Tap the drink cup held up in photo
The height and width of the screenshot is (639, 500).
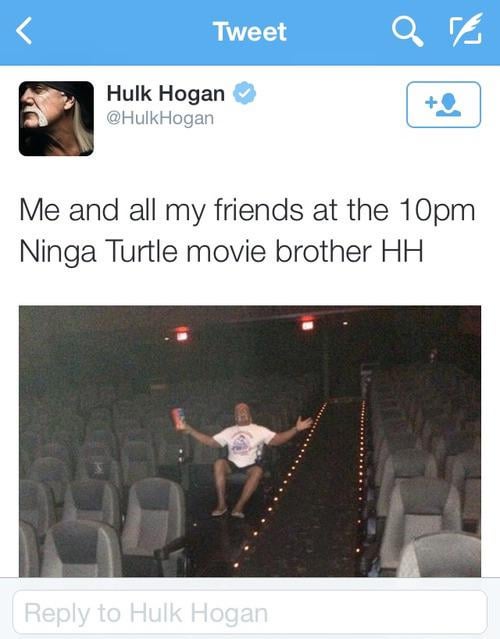click(x=178, y=418)
